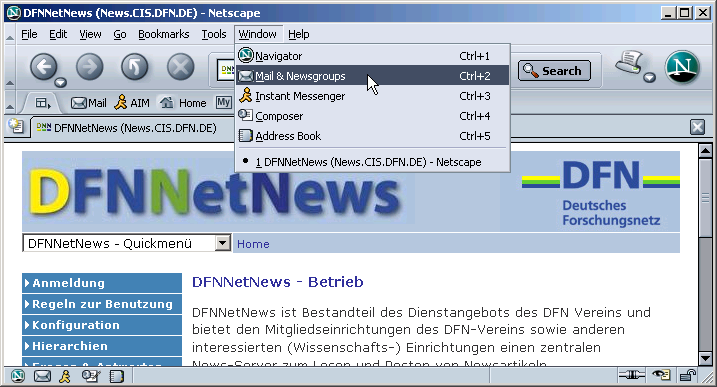The width and height of the screenshot is (717, 387).
Task: Choose Composer from the Window menu
Action: (372, 116)
